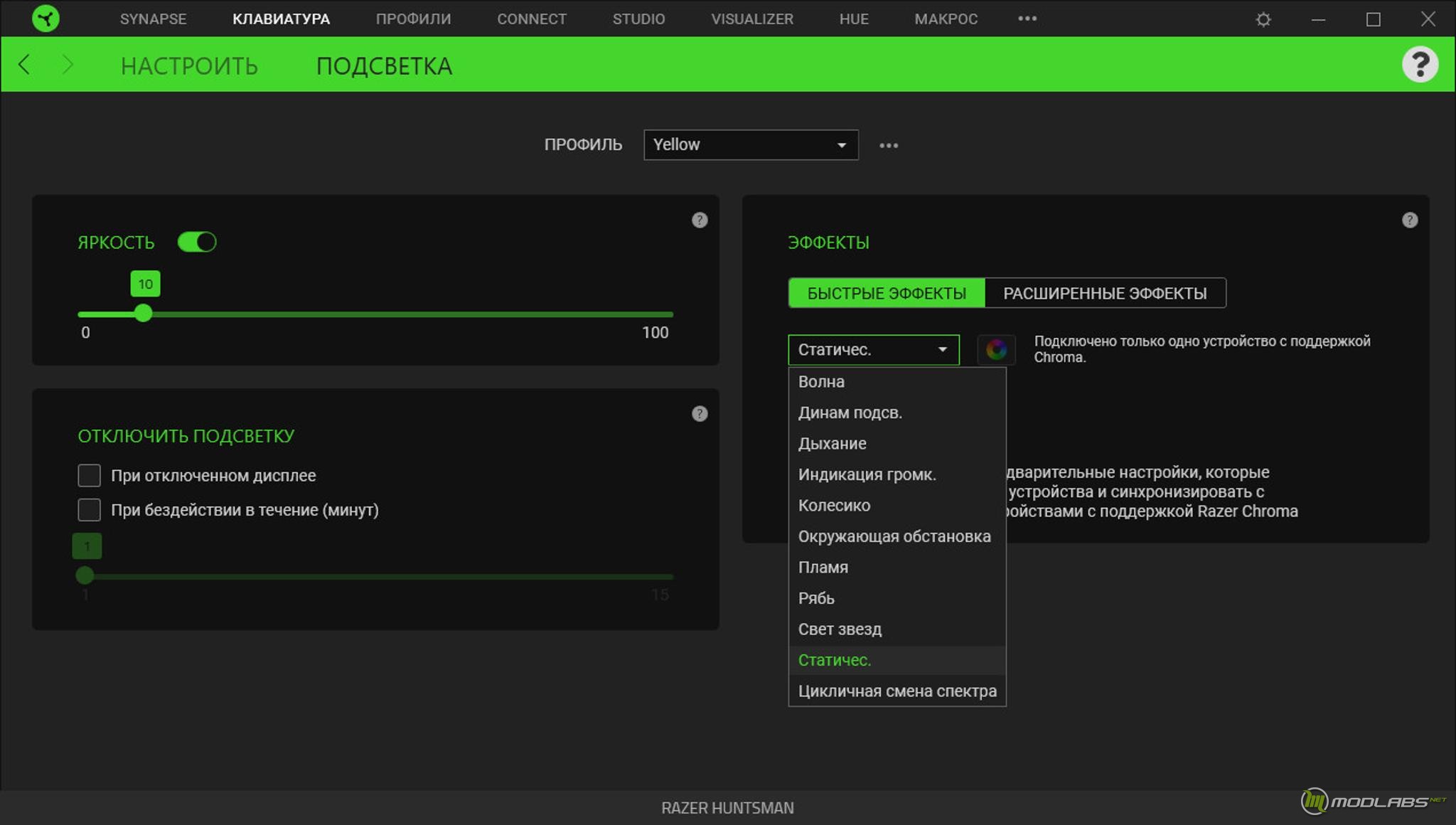
Task: Select Рябь effect
Action: pos(897,598)
